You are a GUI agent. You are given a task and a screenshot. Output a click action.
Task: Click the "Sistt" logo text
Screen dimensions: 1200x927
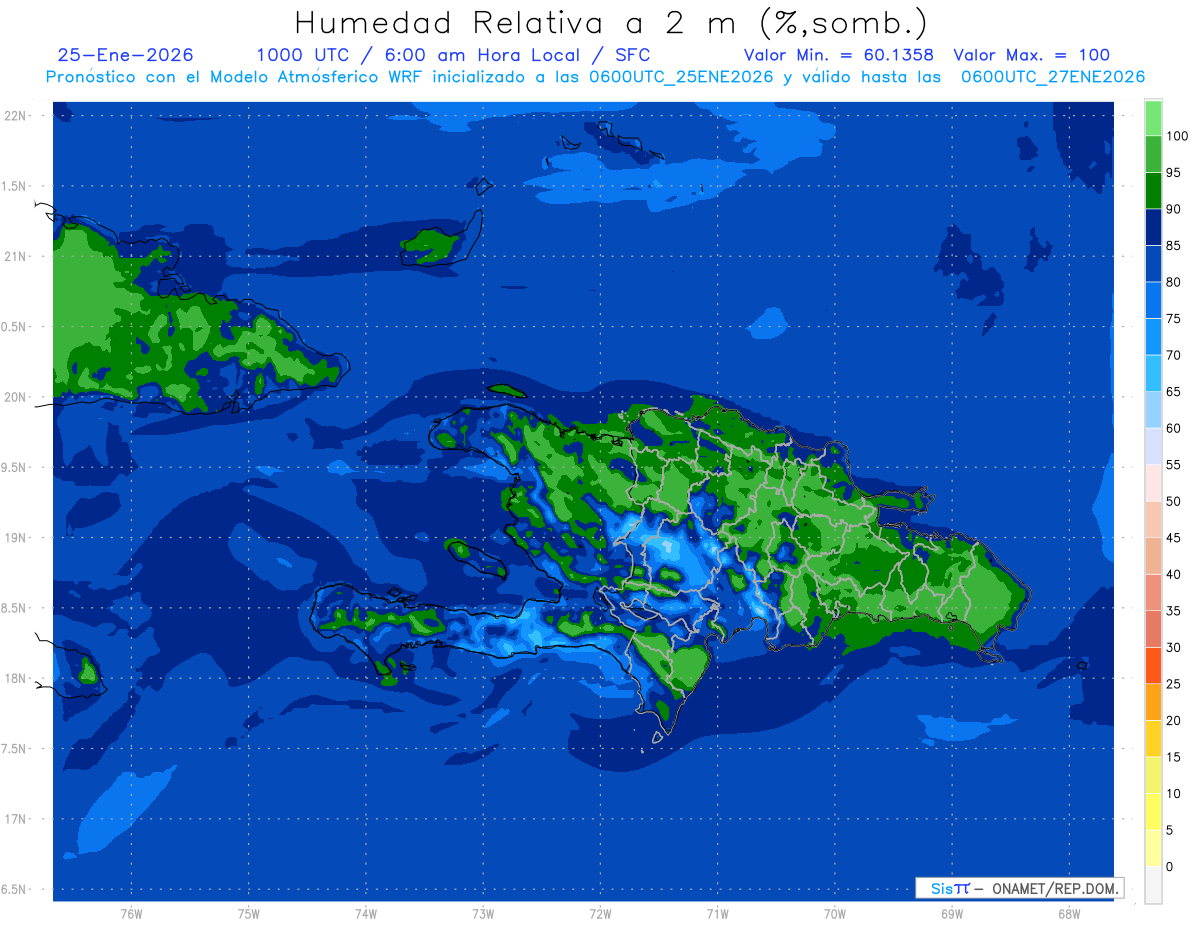[x=949, y=888]
